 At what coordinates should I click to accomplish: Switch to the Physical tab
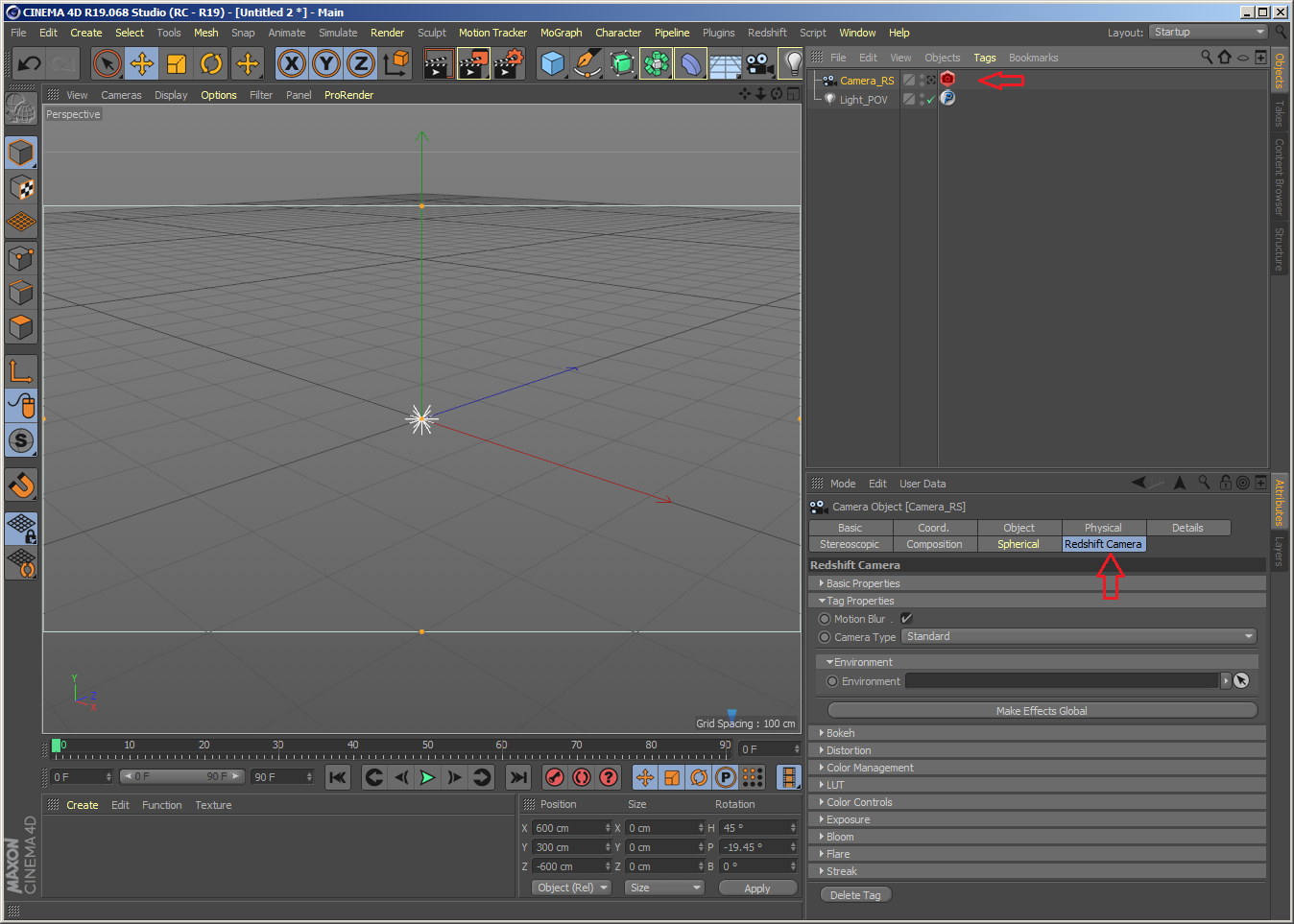pos(1103,528)
